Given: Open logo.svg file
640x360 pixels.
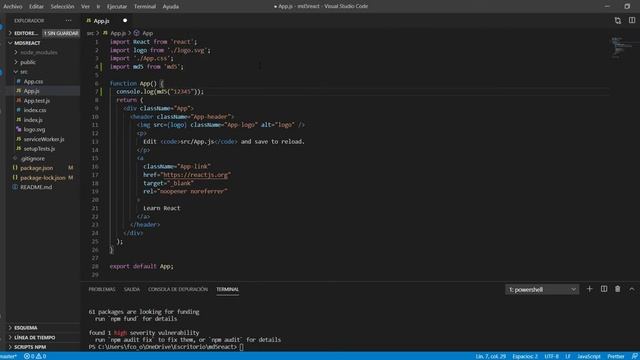Looking at the screenshot, I should [x=34, y=129].
